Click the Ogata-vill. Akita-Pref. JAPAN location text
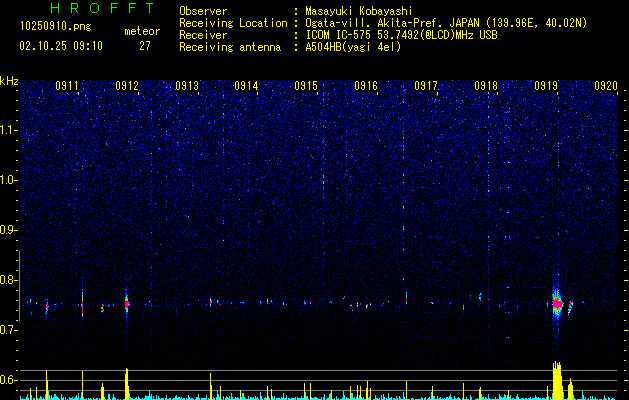Viewport: 629px width, 400px height. [446, 23]
